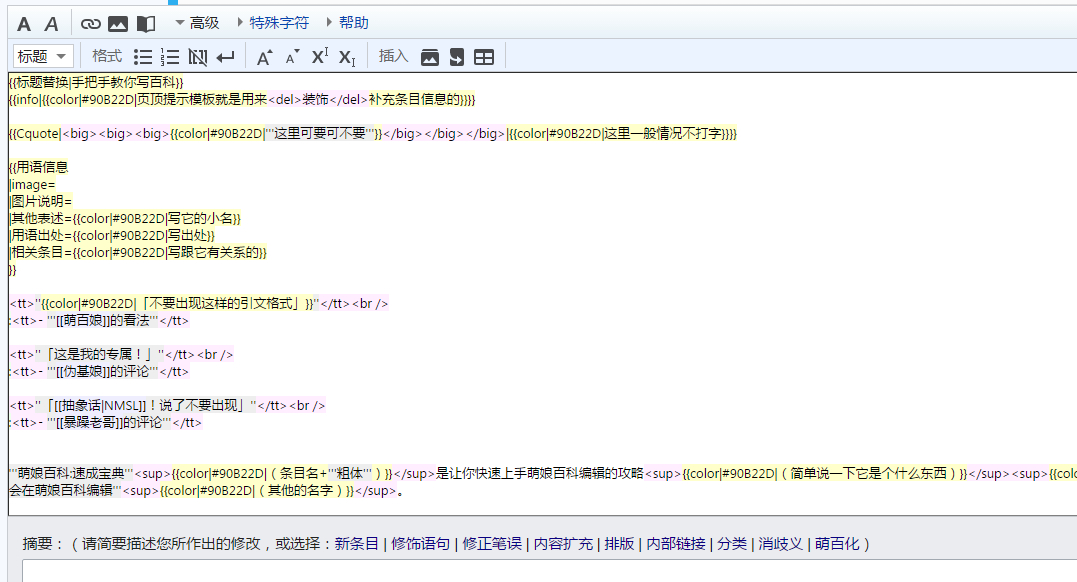1077x582 pixels.
Task: Insert a table using table icon
Action: point(484,57)
